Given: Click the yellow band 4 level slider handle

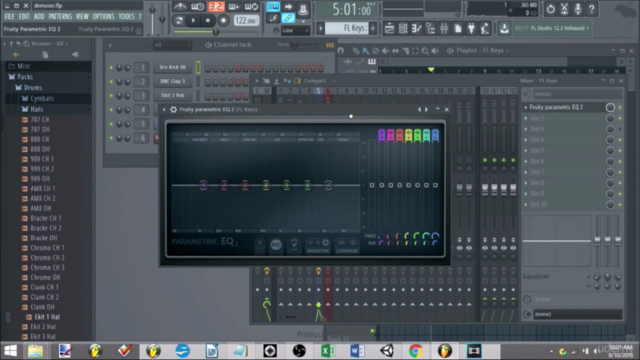Looking at the screenshot, I should [x=409, y=185].
